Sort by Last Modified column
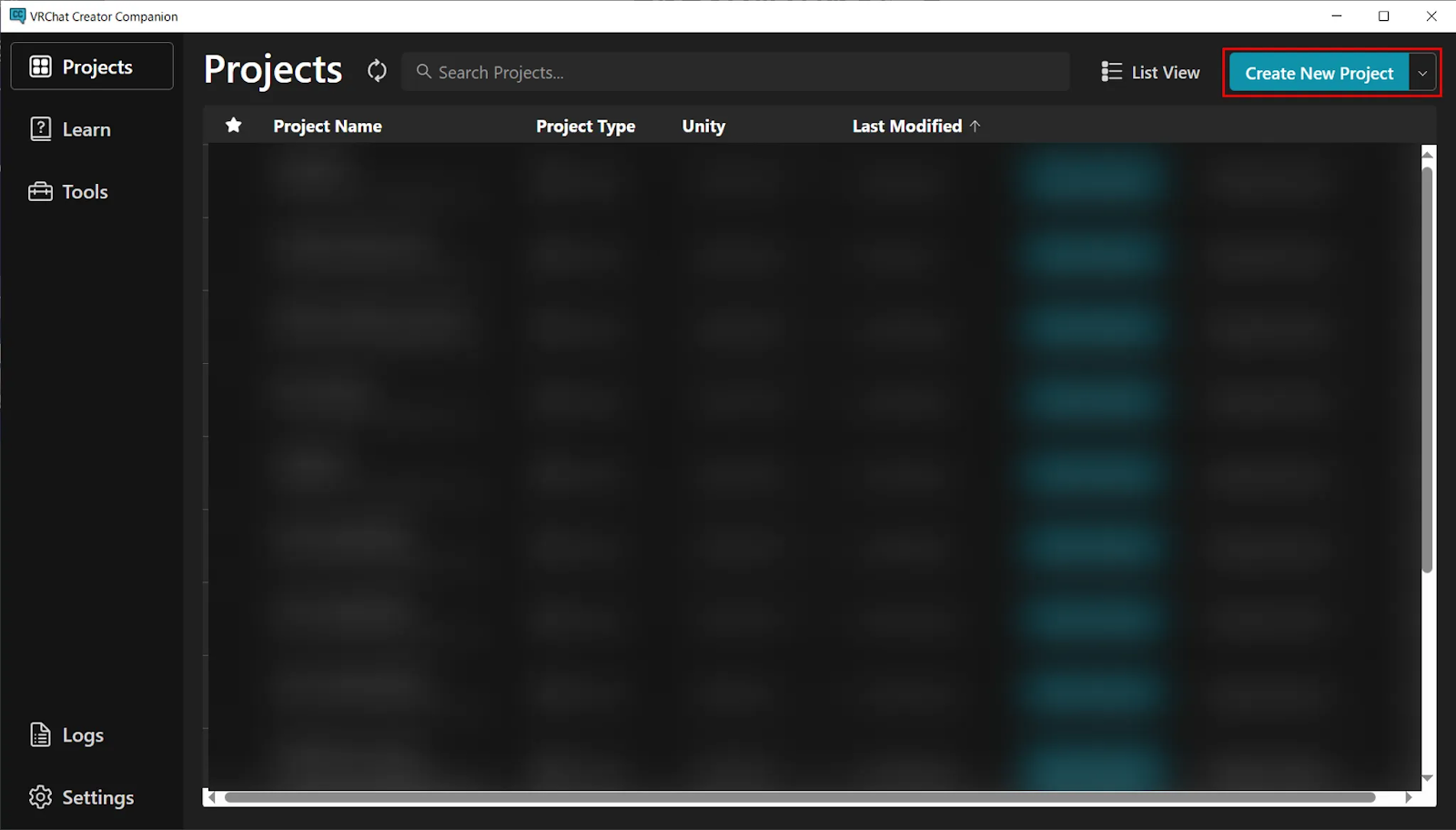Viewport: 1456px width, 830px height. 916,127
